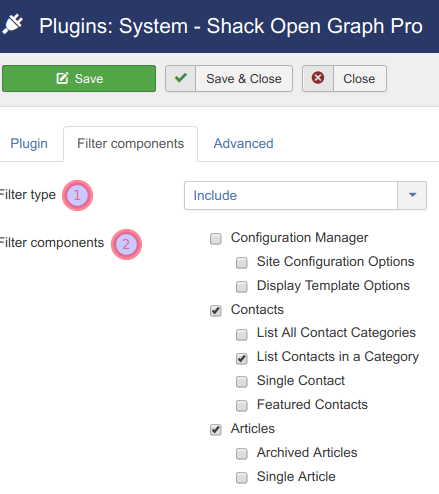Enable Site Configuration Options checkbox
Viewport: 439px width, 494px height.
(x=242, y=263)
